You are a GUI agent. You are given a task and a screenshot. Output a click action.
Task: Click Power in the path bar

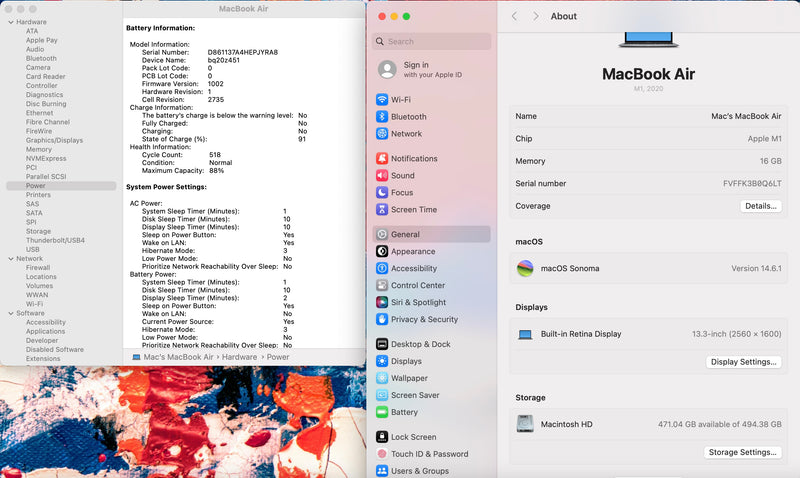point(278,357)
